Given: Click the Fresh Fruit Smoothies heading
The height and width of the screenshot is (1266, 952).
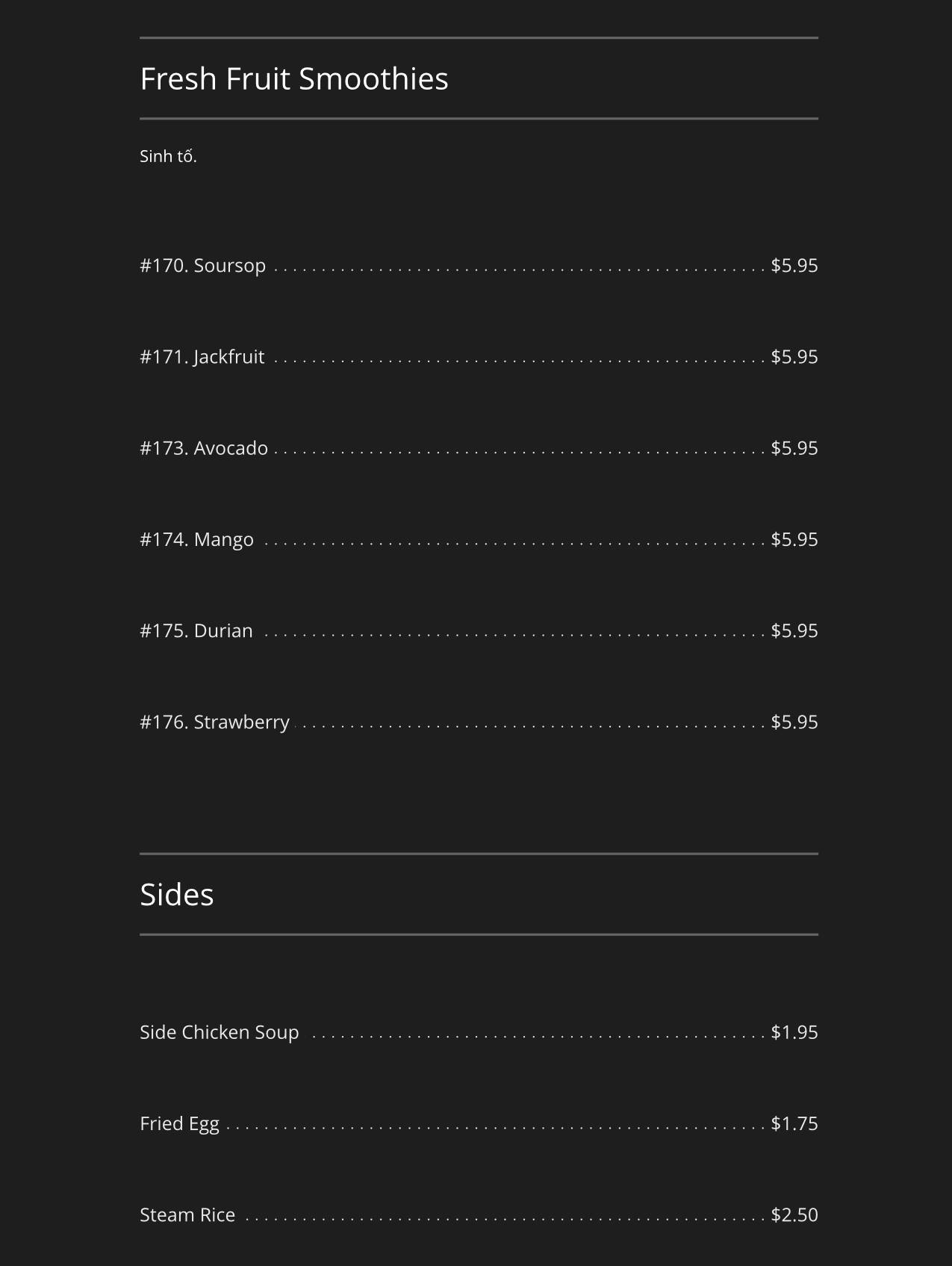Looking at the screenshot, I should click(293, 79).
